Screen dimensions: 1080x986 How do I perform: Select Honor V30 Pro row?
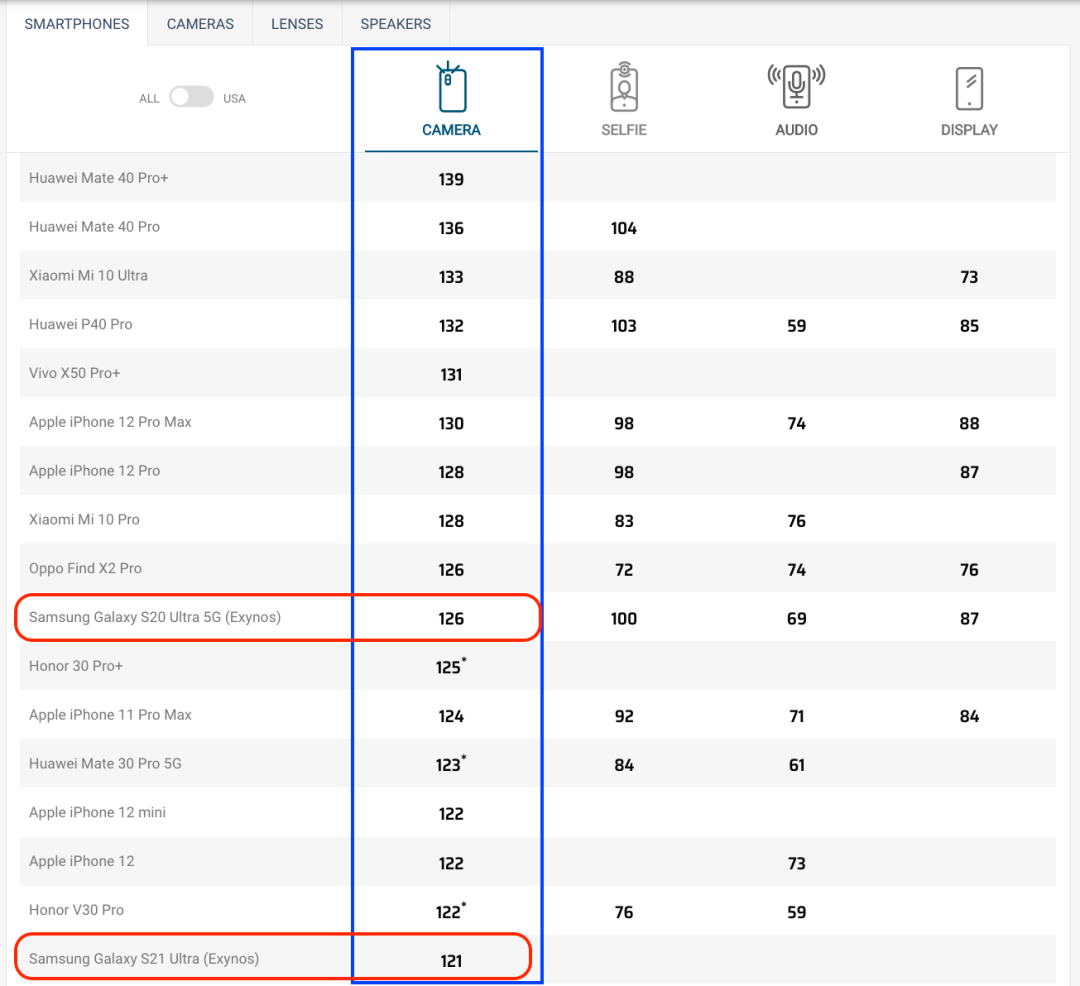point(537,910)
